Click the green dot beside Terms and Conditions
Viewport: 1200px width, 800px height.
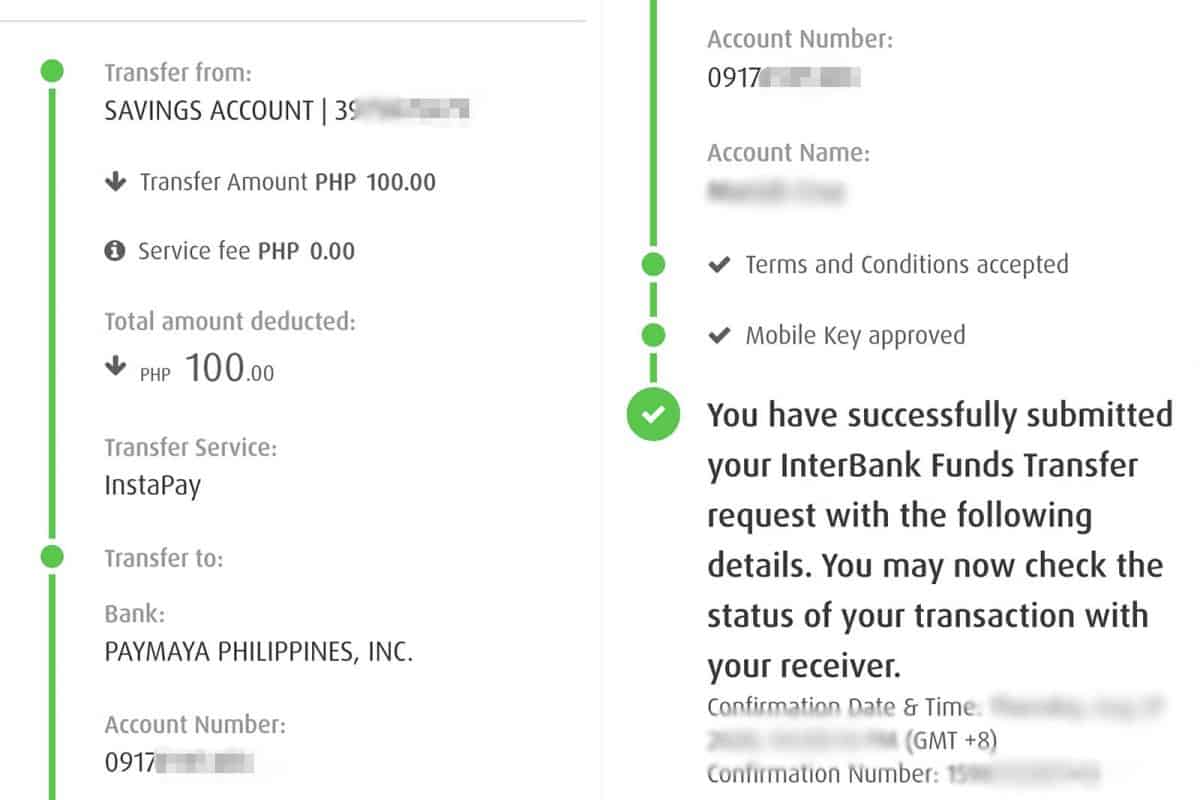(653, 265)
